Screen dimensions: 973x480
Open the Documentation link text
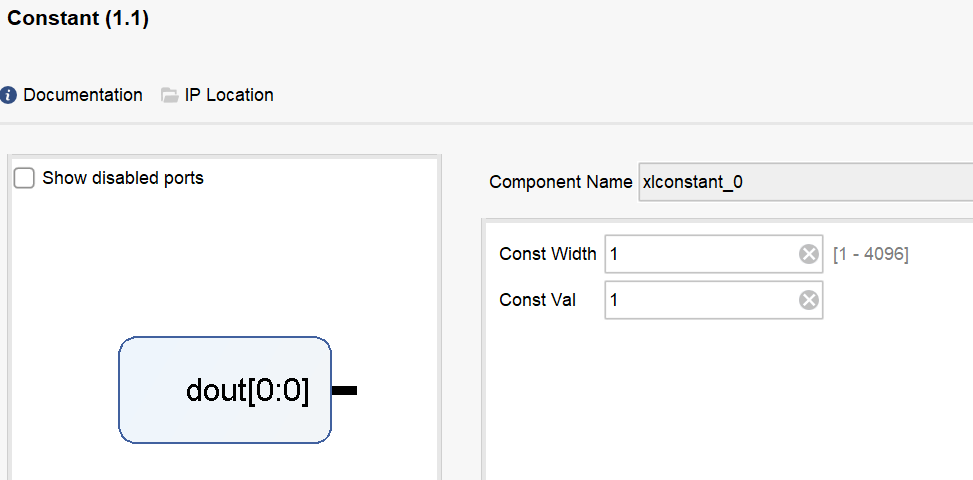coord(83,95)
